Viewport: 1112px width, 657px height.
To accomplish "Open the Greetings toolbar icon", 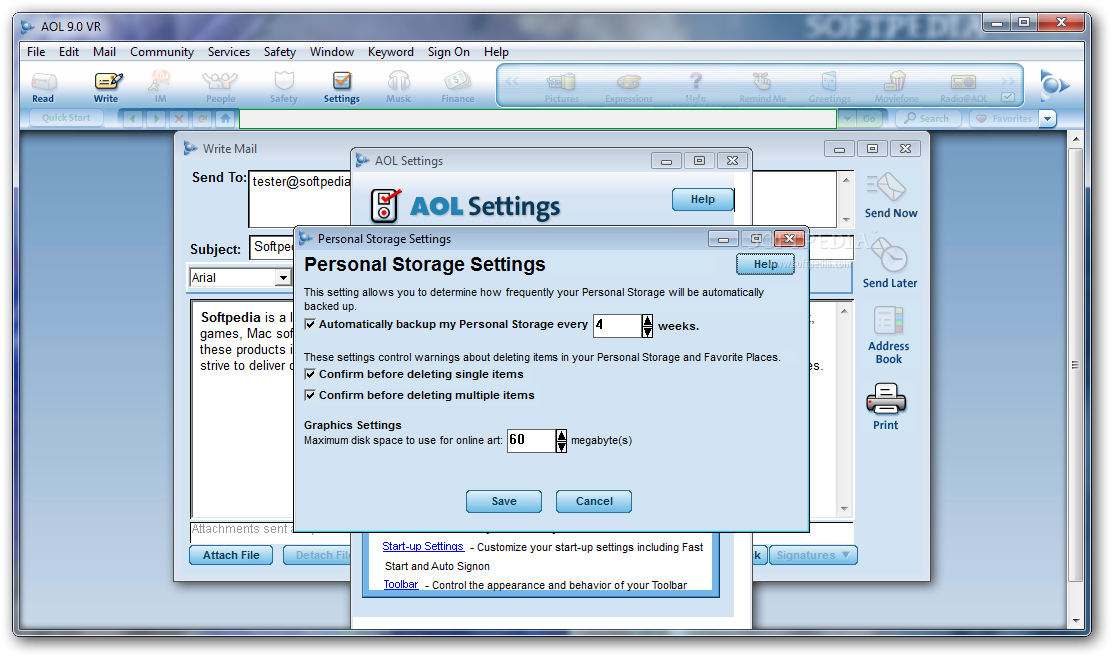I will click(829, 88).
